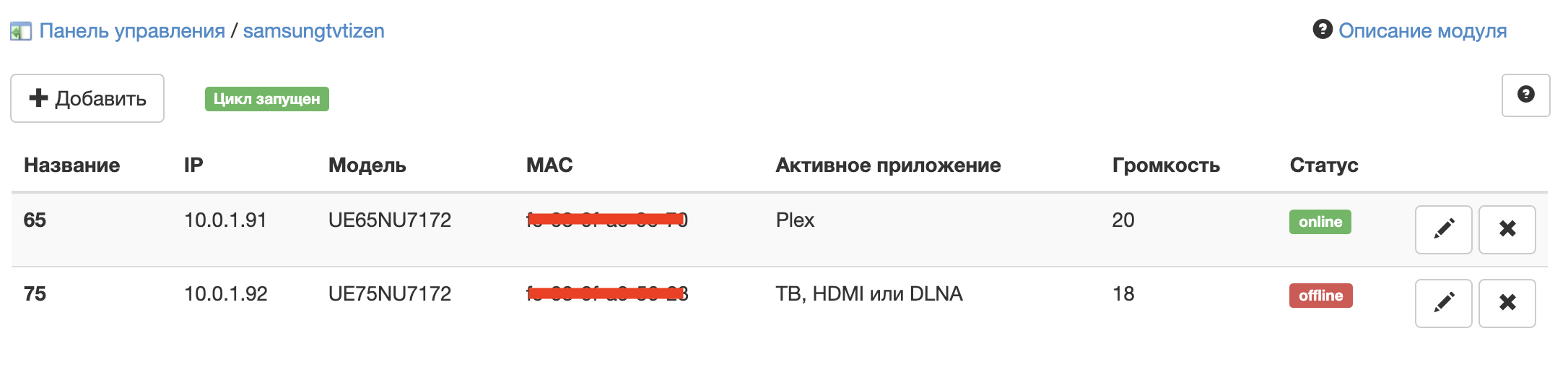1568x383 pixels.
Task: Delete the TV named 75
Action: point(1507,303)
